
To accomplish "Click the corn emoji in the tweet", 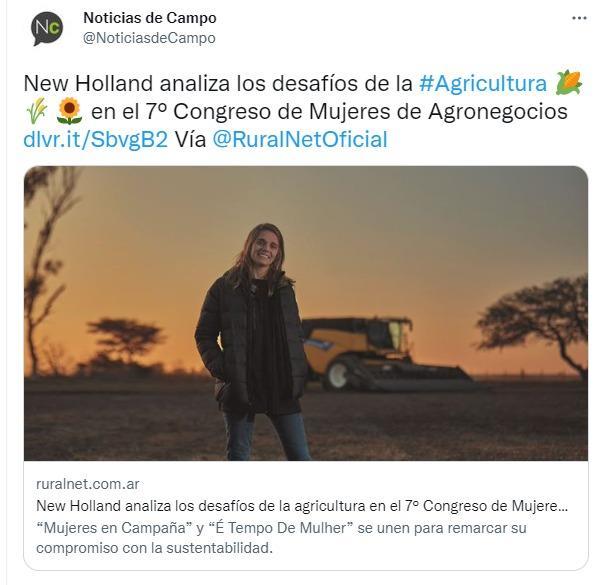I will 569,82.
